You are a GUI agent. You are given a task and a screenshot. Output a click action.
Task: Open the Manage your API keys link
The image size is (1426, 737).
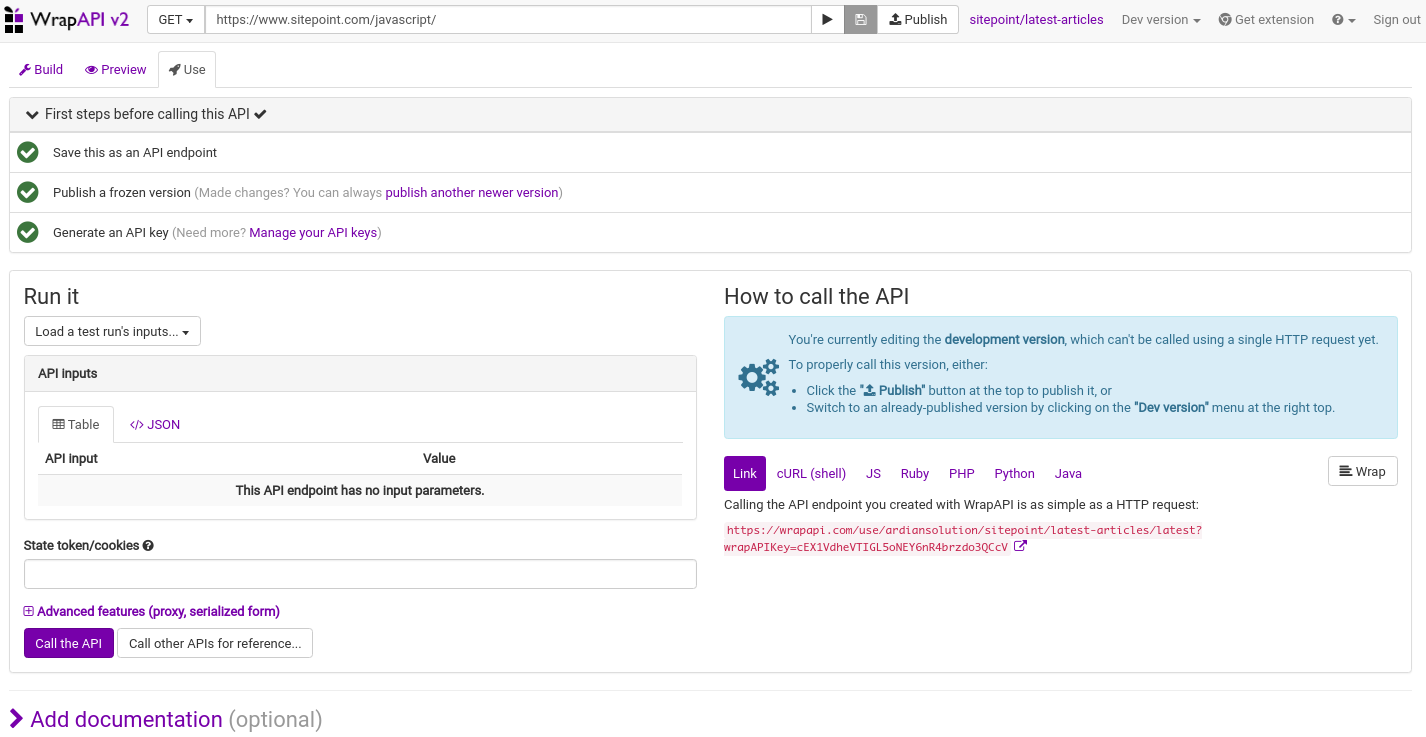[x=313, y=233]
